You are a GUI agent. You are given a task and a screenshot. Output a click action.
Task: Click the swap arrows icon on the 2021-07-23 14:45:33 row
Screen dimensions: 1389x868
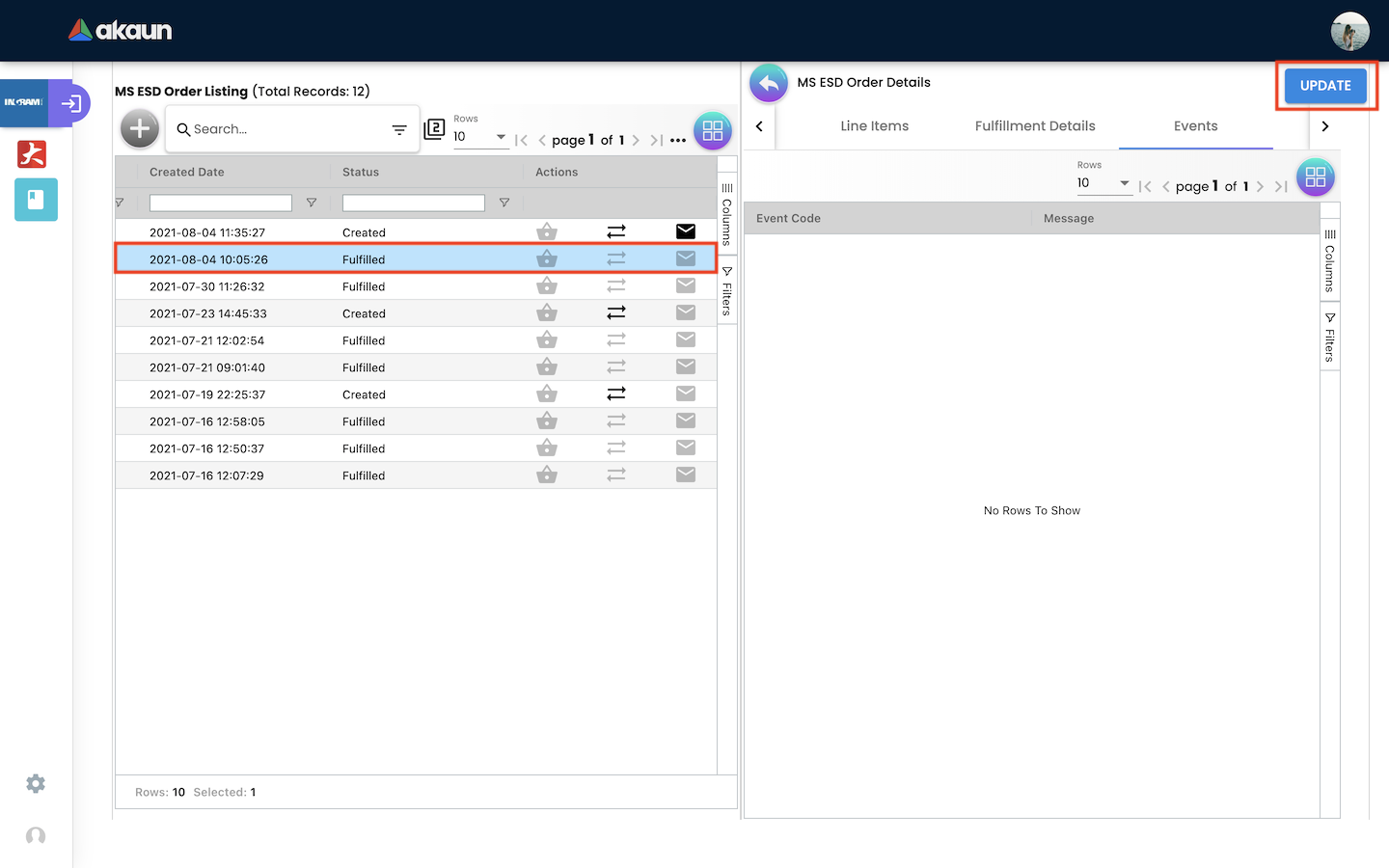616,312
